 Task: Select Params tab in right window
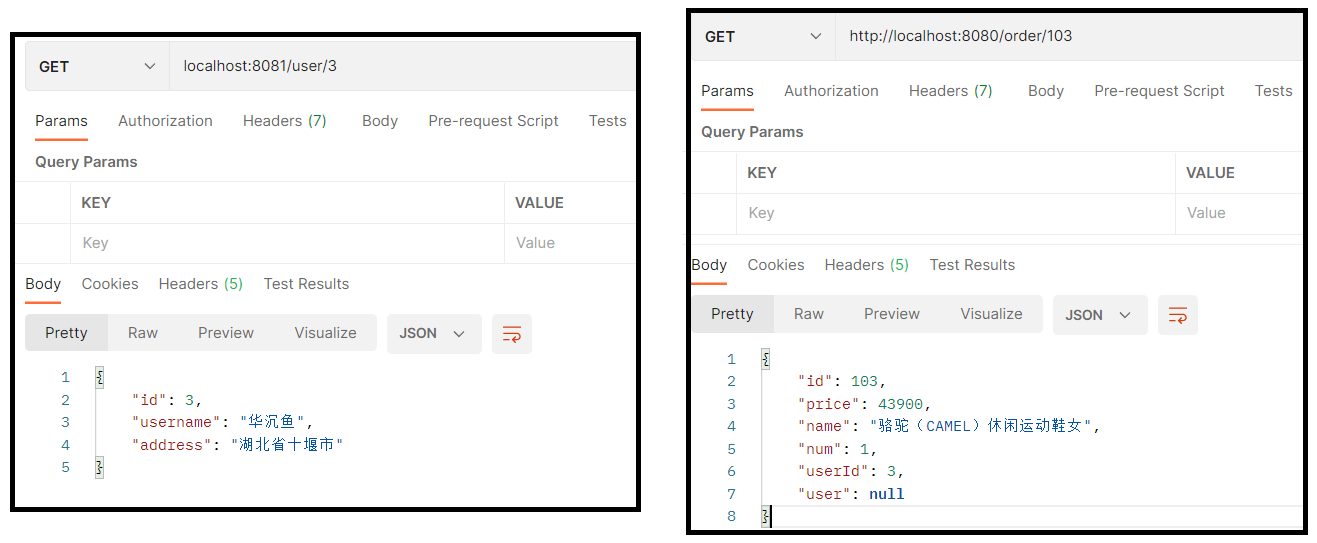click(x=727, y=91)
